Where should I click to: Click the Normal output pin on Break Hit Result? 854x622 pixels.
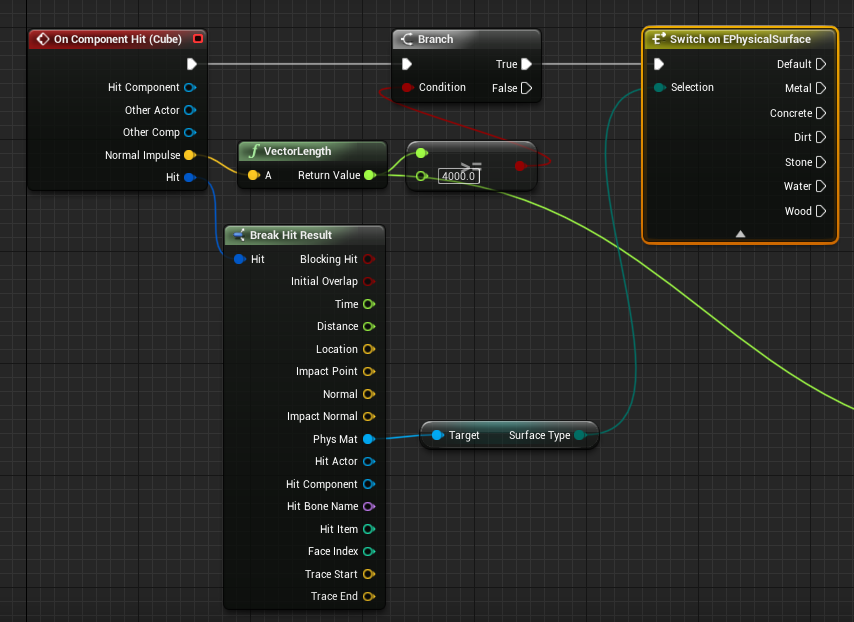point(369,394)
